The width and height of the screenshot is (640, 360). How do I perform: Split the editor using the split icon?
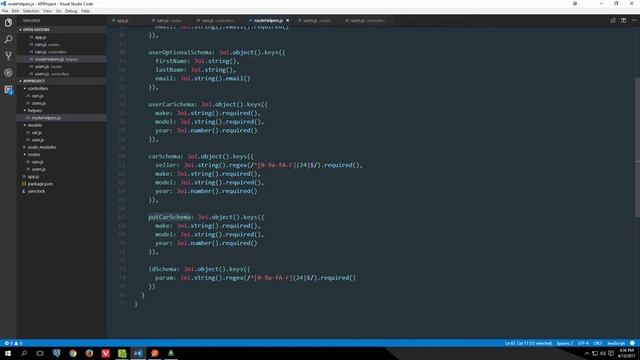[x=623, y=20]
